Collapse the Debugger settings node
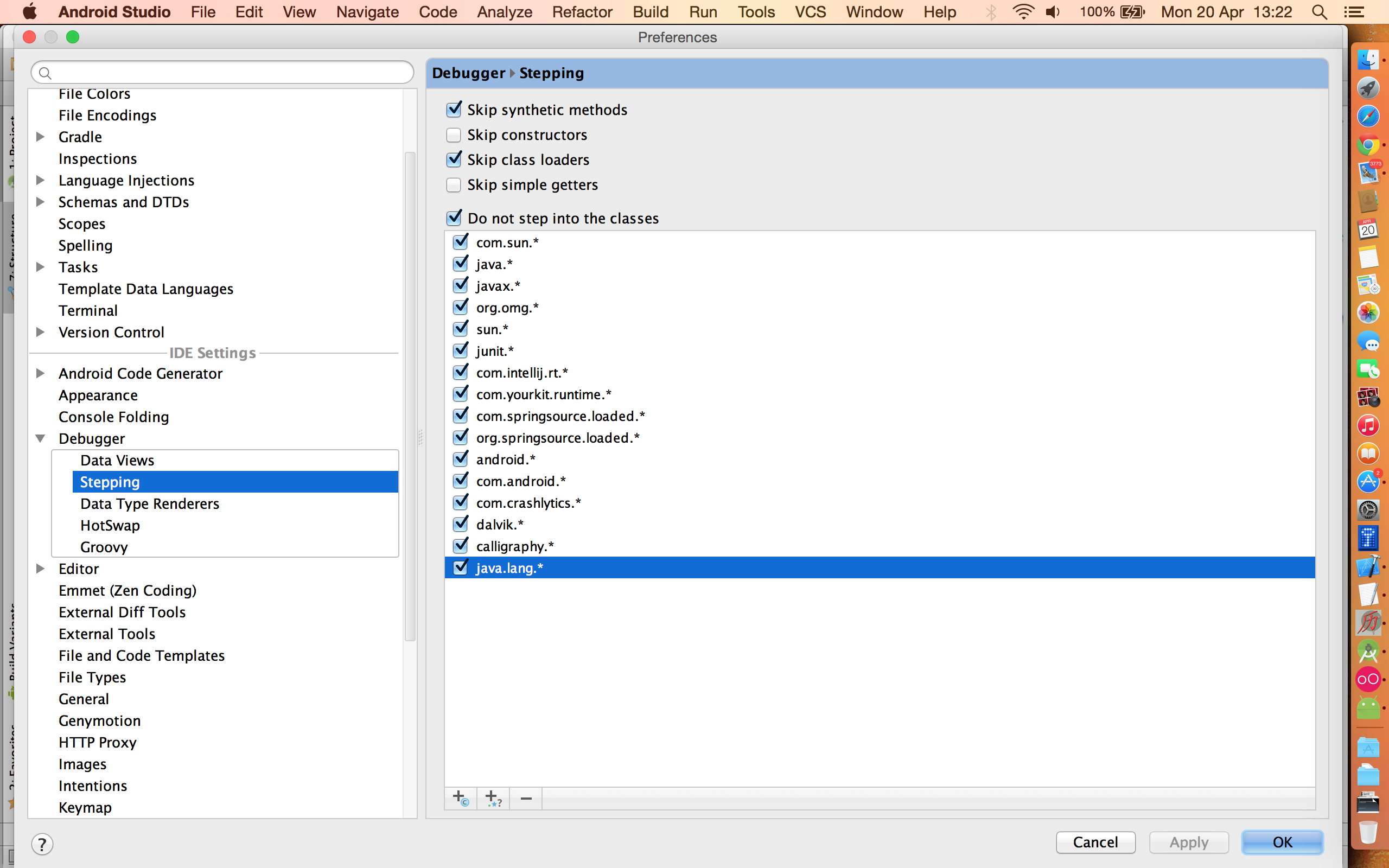Screen dimensions: 1389x868 tap(40, 438)
